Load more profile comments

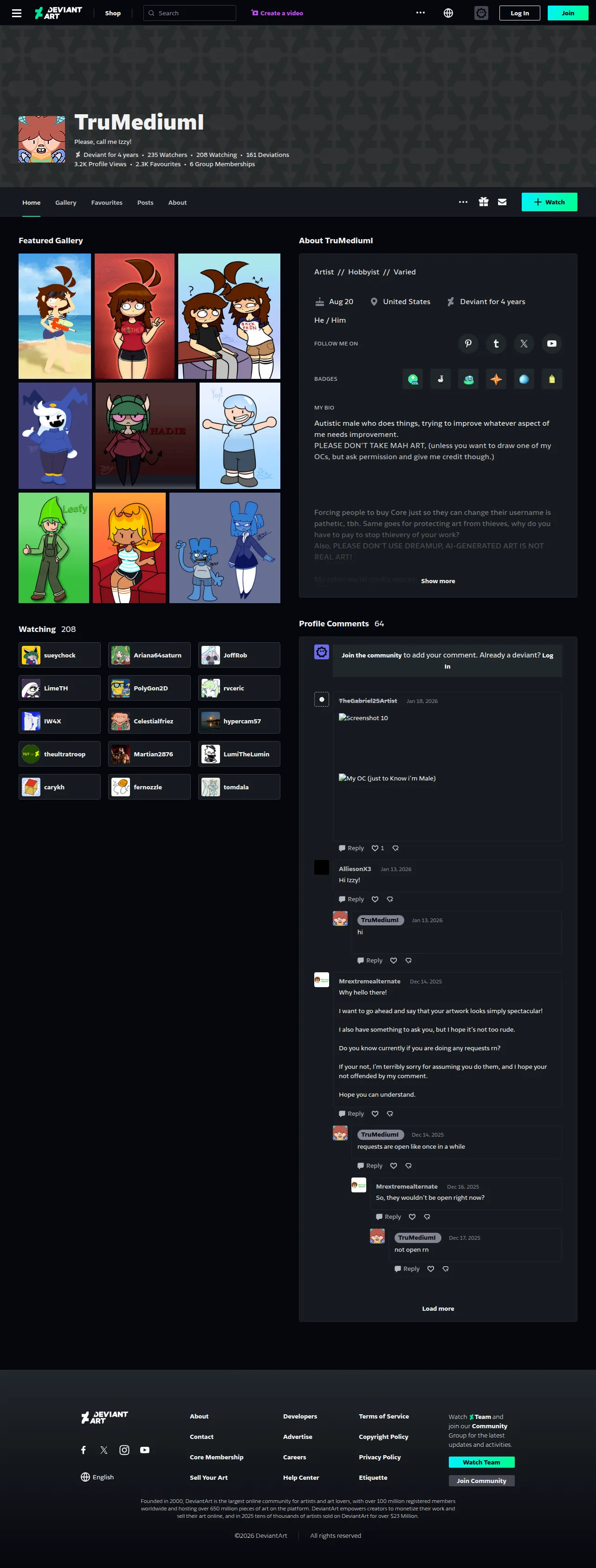coord(438,1308)
